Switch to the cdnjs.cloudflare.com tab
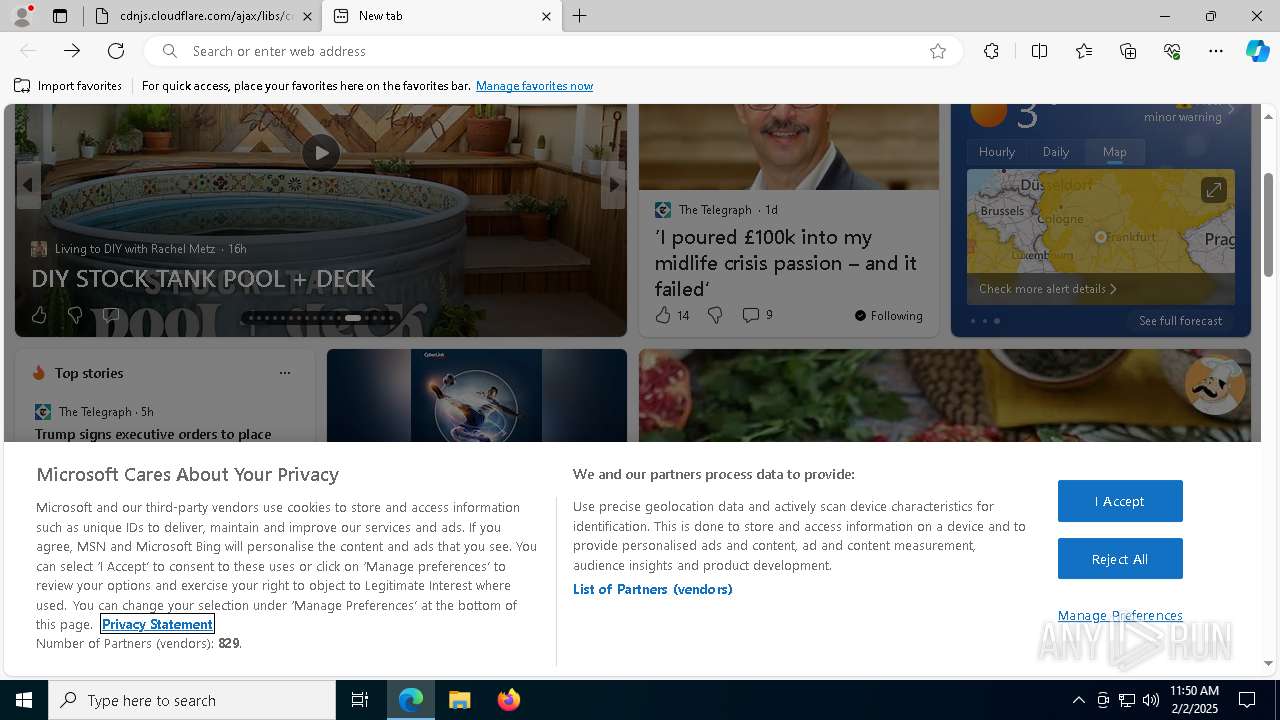The width and height of the screenshot is (1280, 720). (204, 16)
